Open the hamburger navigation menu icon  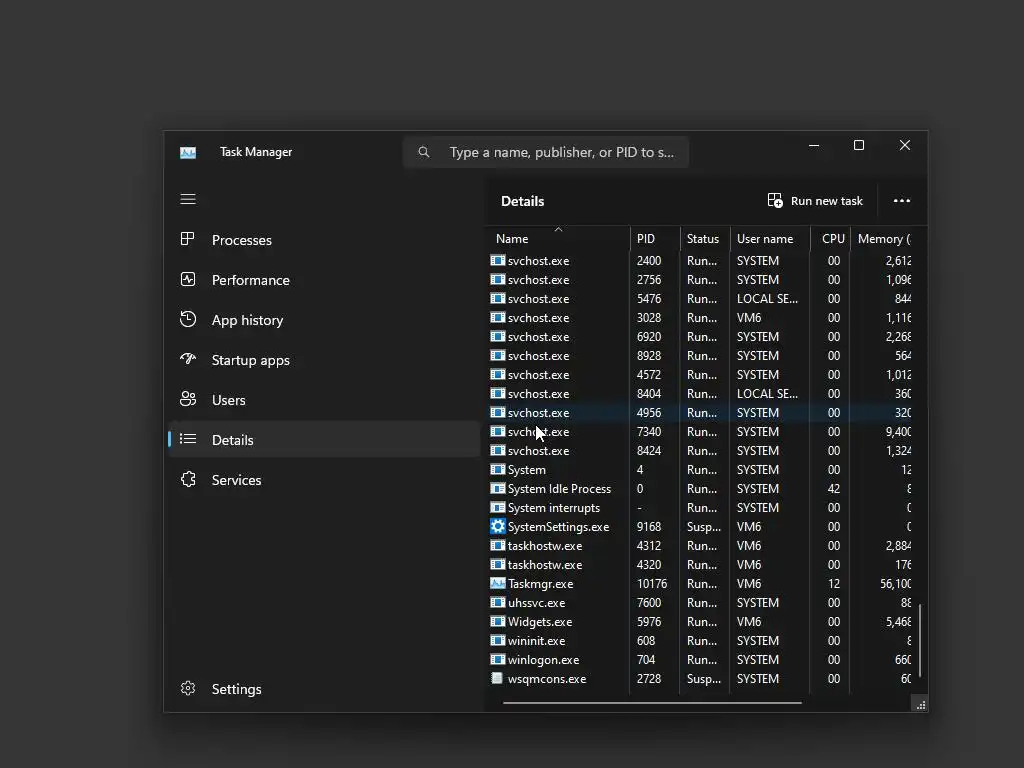coord(188,199)
